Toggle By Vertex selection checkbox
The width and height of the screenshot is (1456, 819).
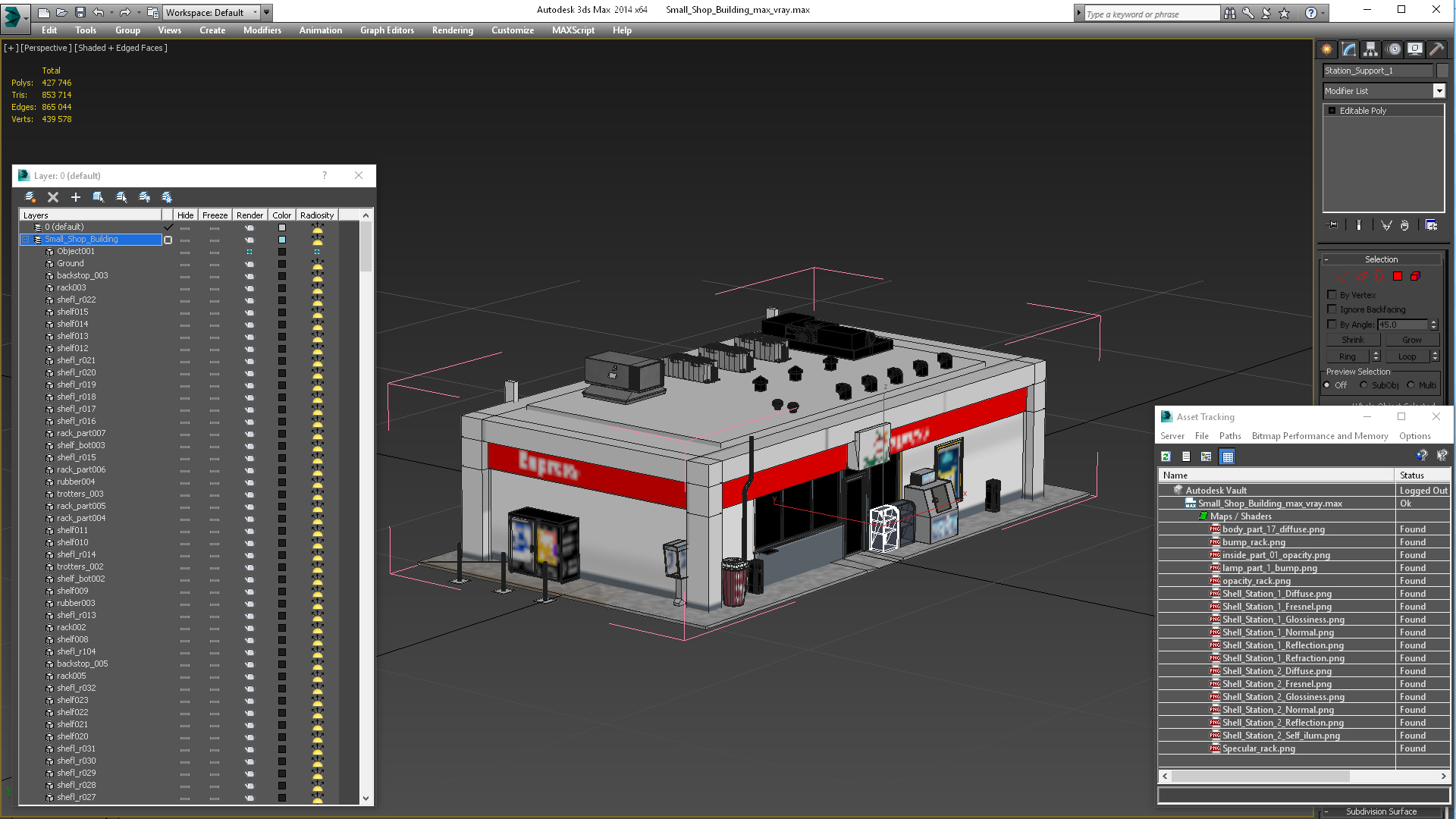[1332, 294]
